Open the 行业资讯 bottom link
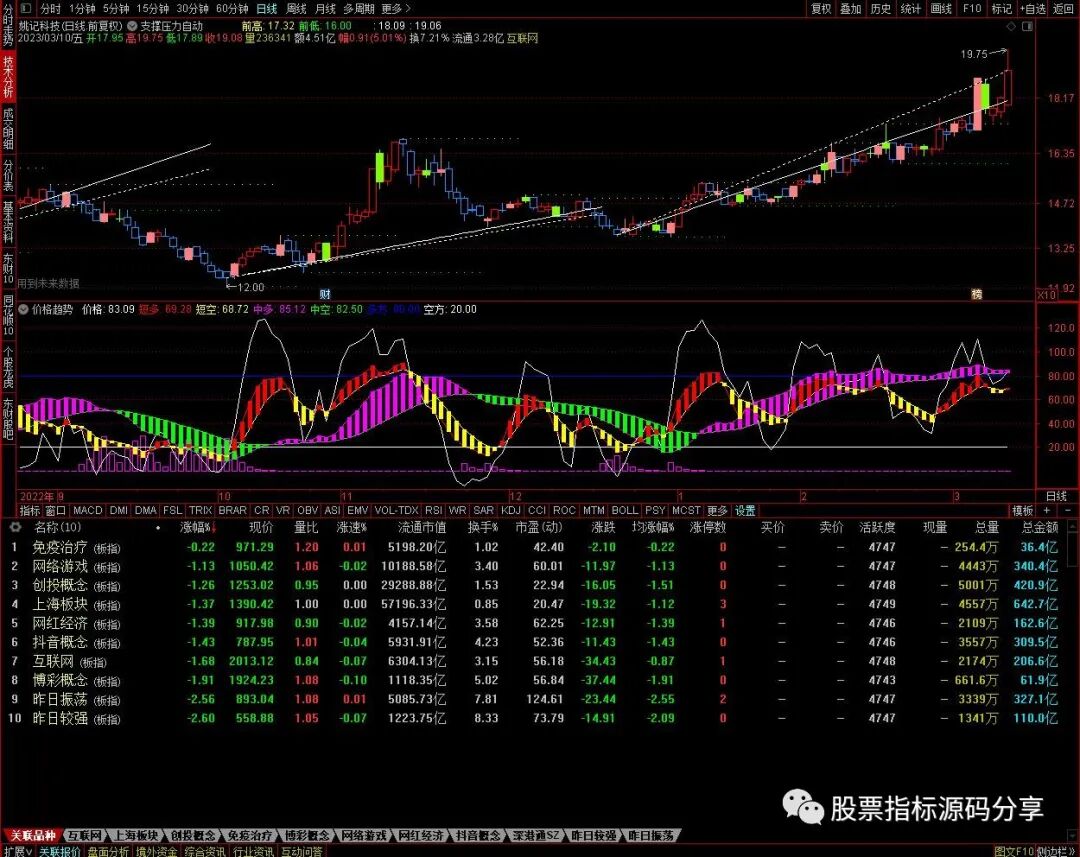The image size is (1080, 857). (x=253, y=851)
